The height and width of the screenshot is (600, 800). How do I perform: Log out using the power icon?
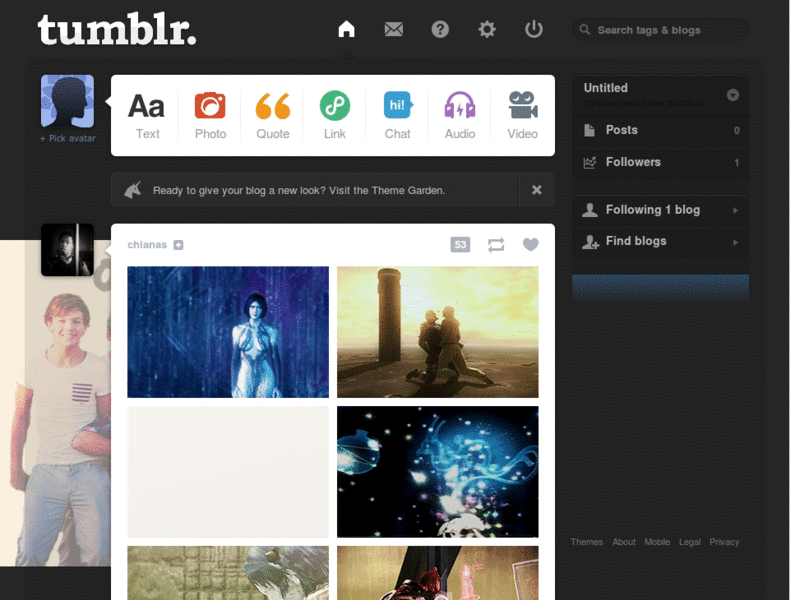click(534, 29)
